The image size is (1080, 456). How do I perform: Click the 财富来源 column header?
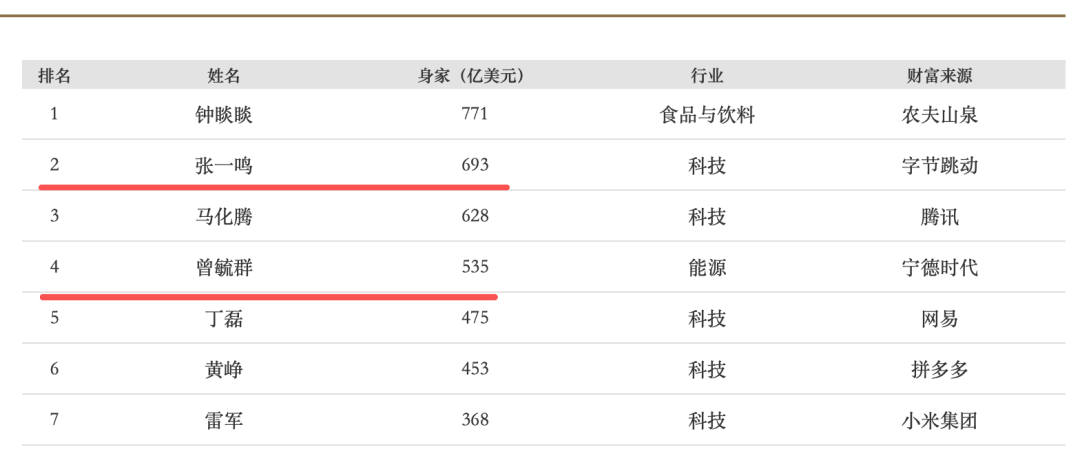939,76
